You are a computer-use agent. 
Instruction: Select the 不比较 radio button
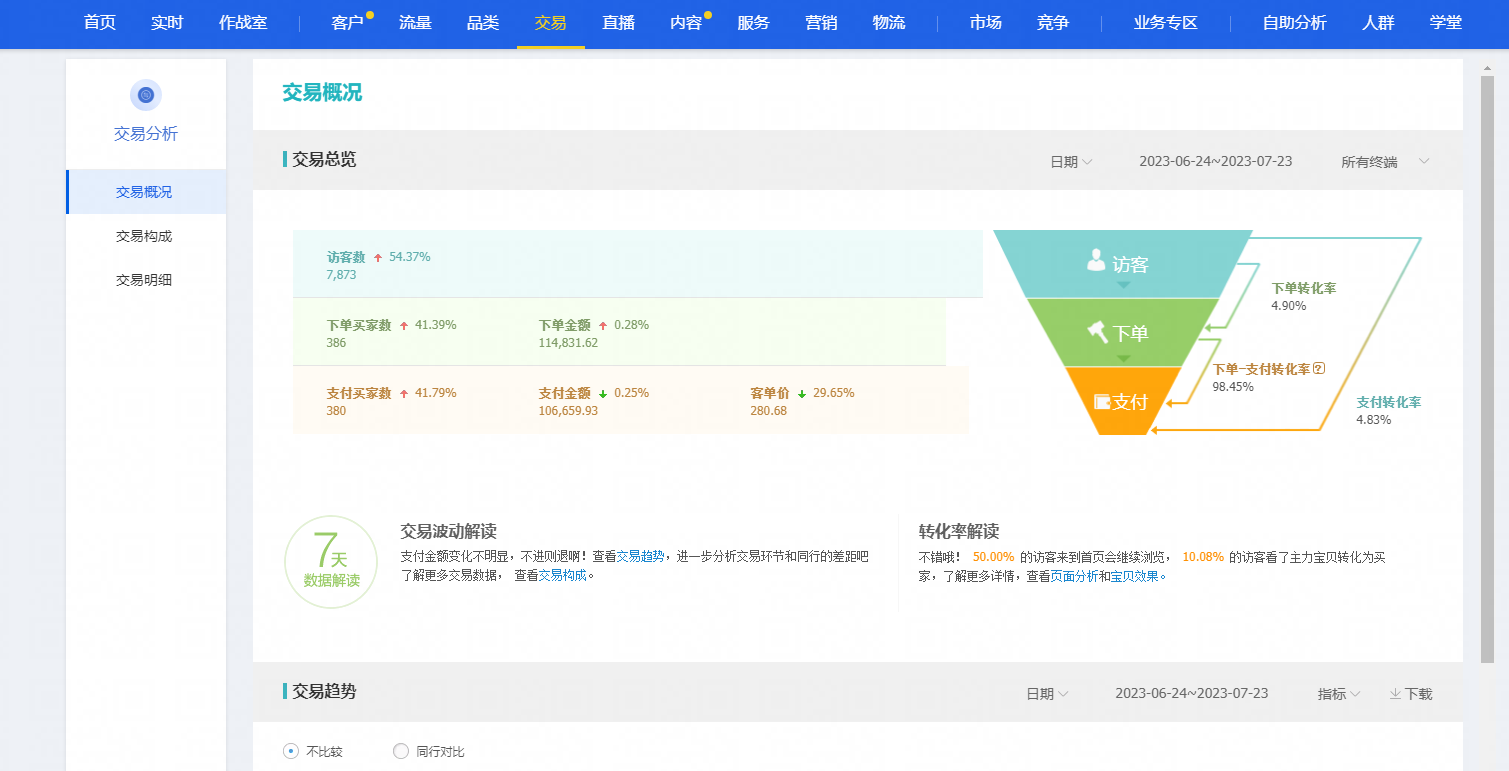(x=291, y=751)
